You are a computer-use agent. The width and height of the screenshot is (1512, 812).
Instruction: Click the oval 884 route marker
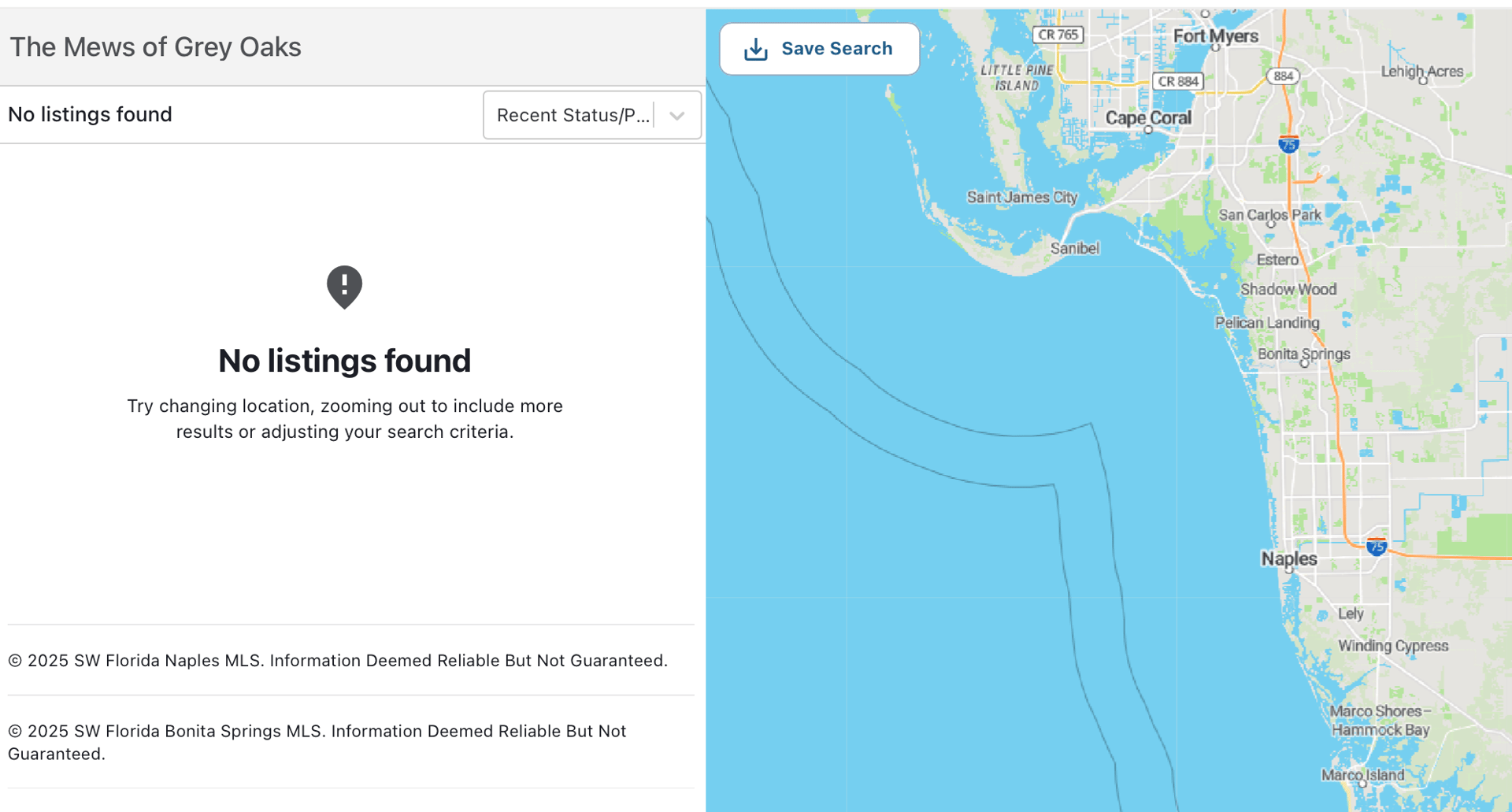tap(1283, 76)
